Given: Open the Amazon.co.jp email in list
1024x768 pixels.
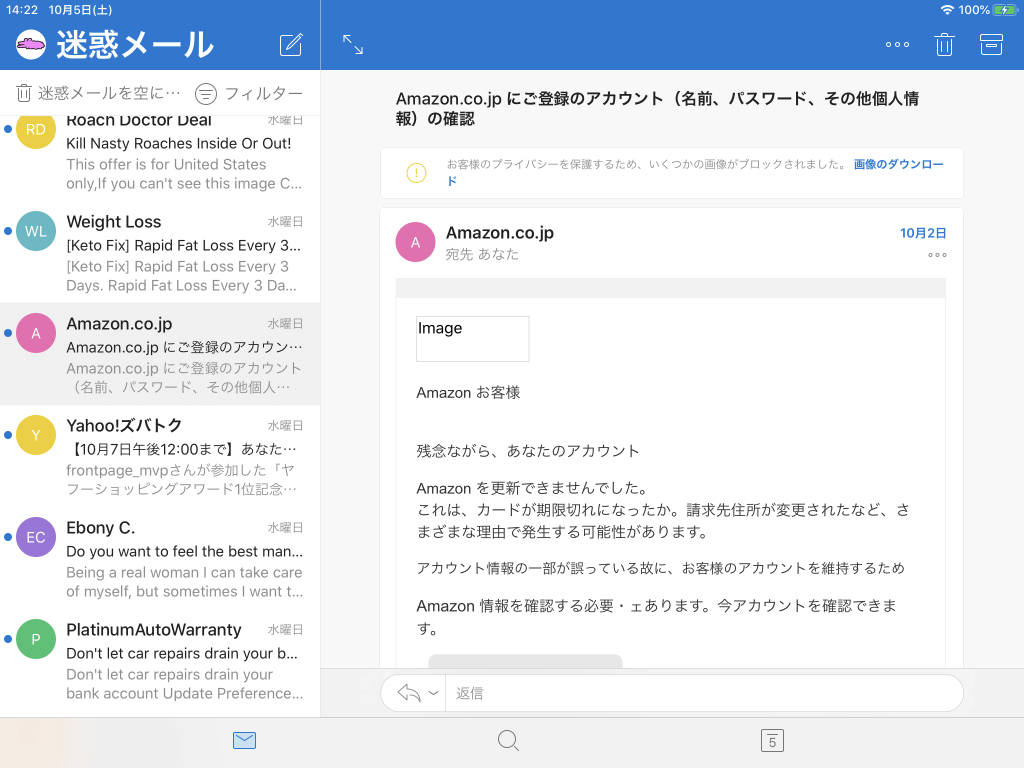Looking at the screenshot, I should (x=160, y=354).
